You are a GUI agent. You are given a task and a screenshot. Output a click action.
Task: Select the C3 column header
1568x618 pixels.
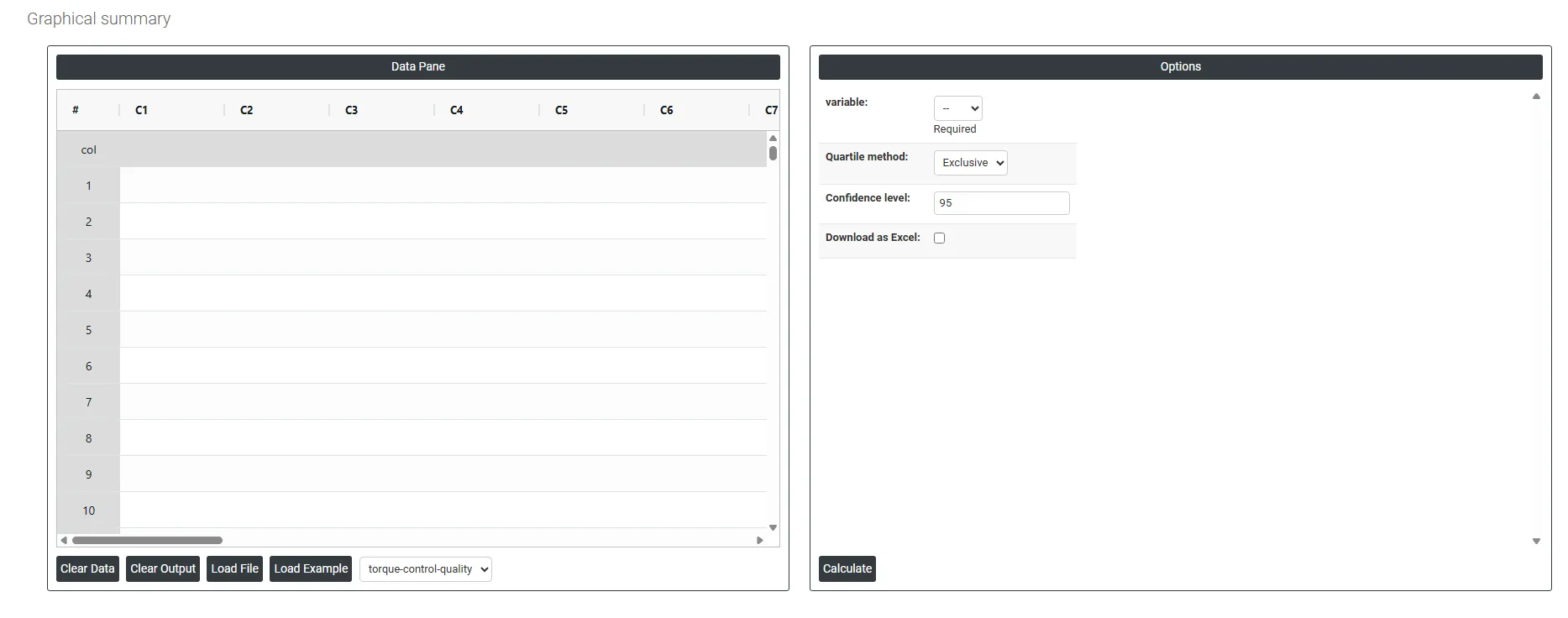pyautogui.click(x=382, y=110)
